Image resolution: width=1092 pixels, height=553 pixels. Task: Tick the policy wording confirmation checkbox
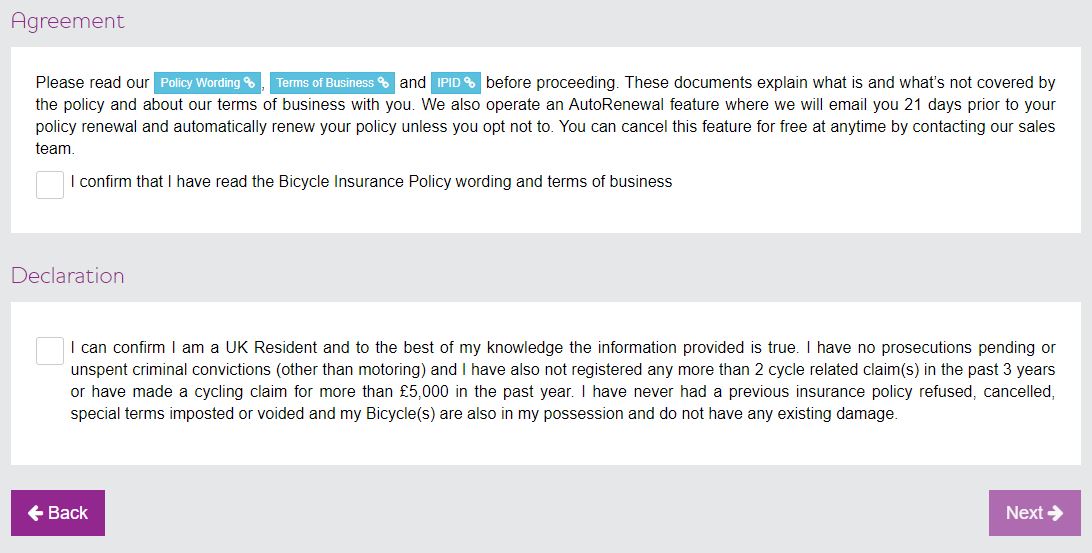tap(50, 185)
